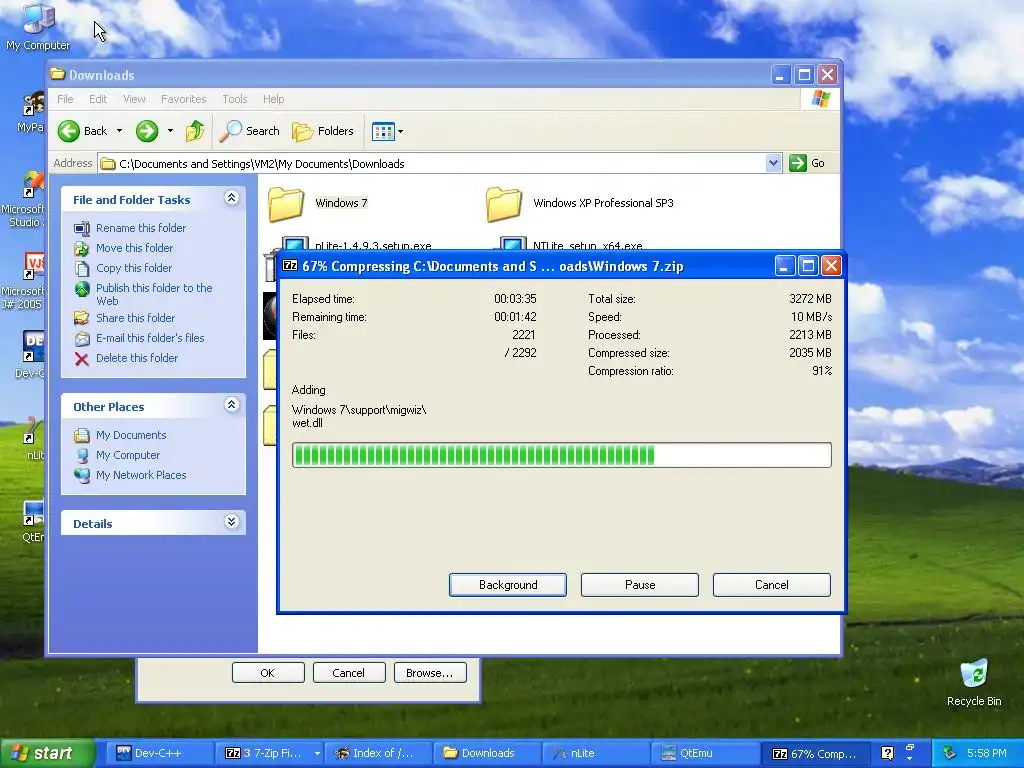Switch to Downloads taskbar button
Image resolution: width=1024 pixels, height=768 pixels.
coord(487,754)
